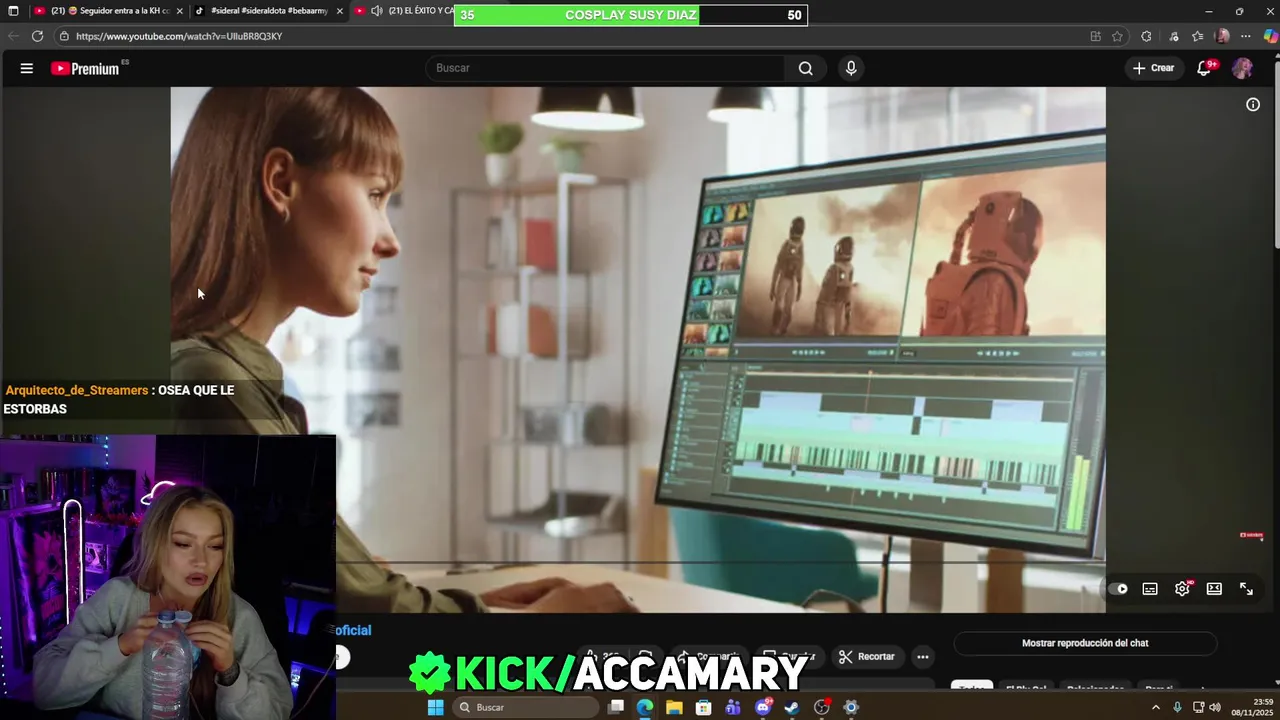Click Mostrar reproducción del chat
The height and width of the screenshot is (720, 1280).
(x=1085, y=643)
